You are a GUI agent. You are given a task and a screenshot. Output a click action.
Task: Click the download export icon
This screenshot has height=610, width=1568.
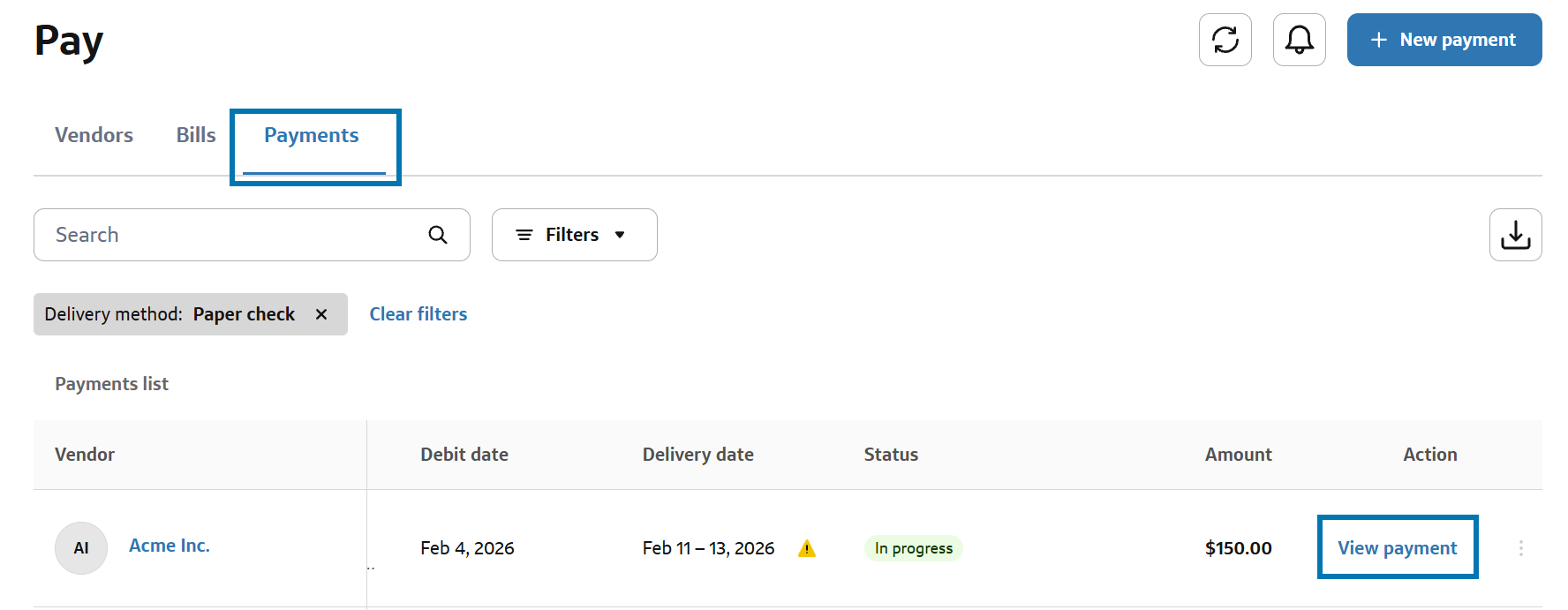point(1515,235)
